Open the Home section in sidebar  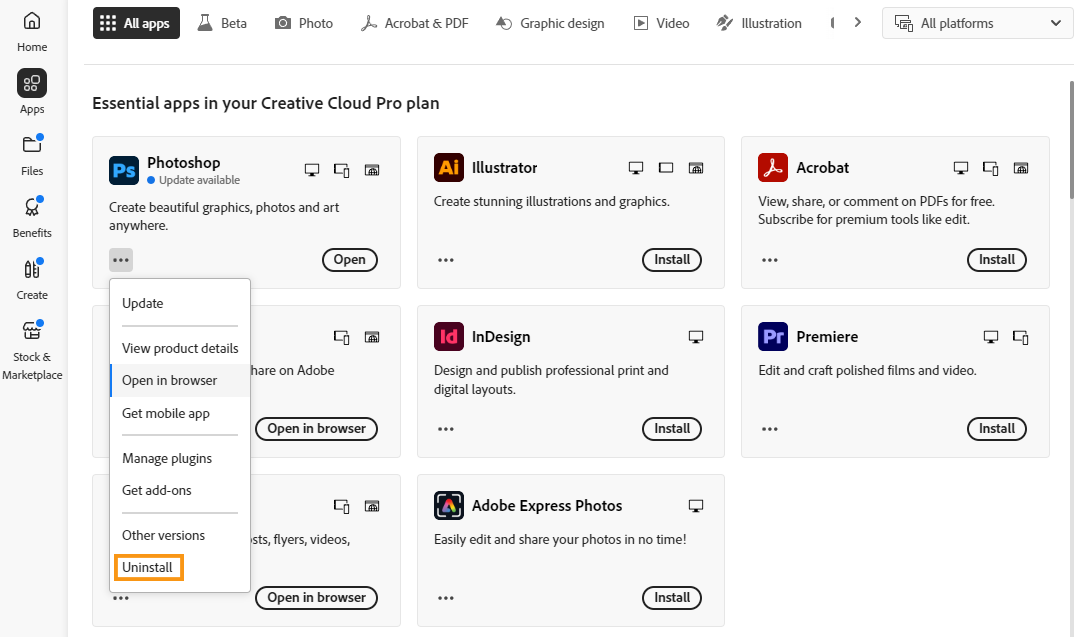point(32,30)
